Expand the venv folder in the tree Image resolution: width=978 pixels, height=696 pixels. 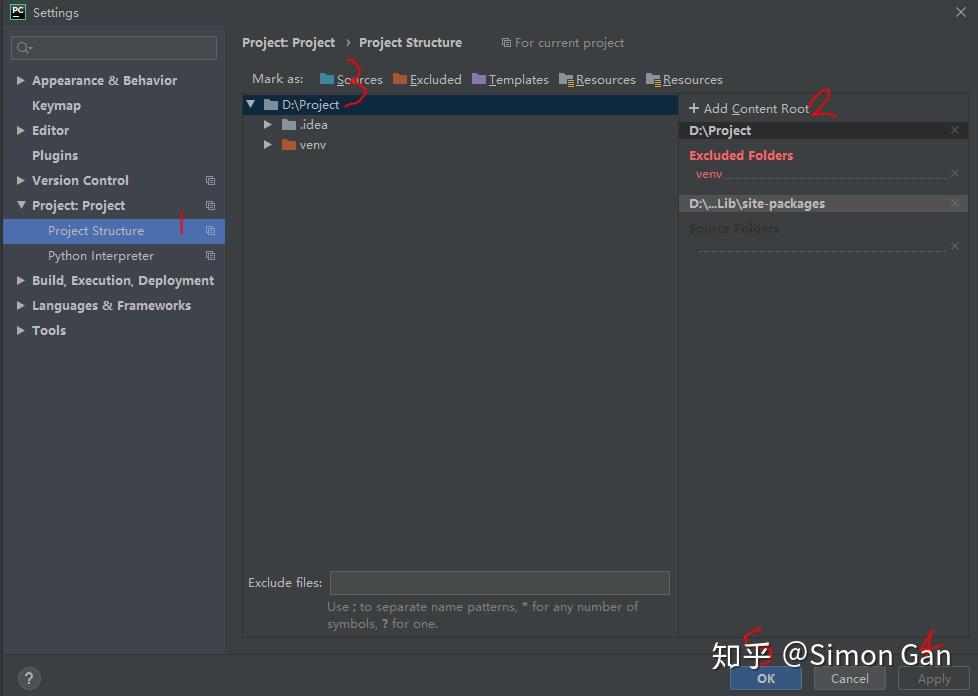(x=267, y=144)
